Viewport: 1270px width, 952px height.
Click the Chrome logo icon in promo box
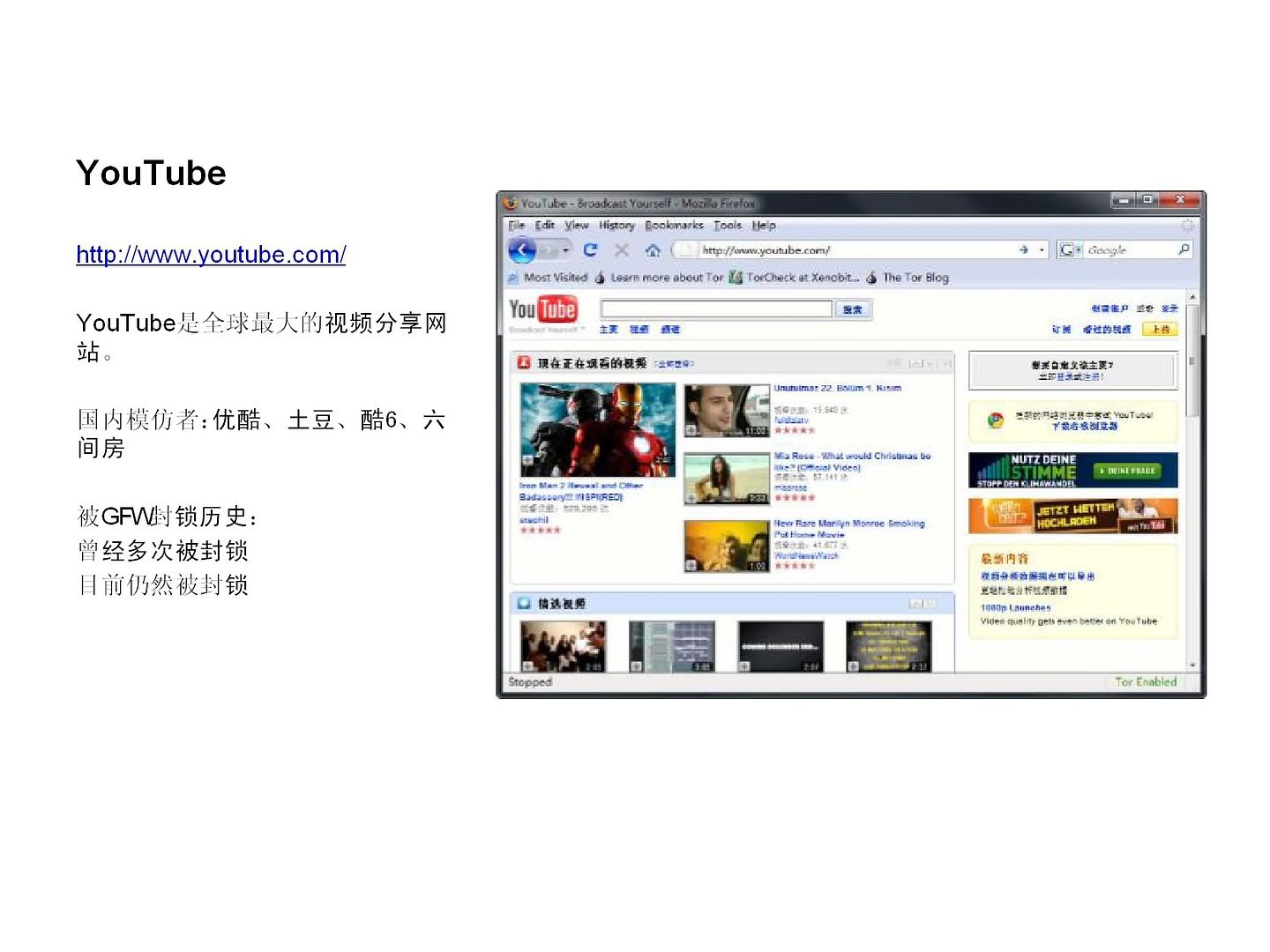coord(996,420)
